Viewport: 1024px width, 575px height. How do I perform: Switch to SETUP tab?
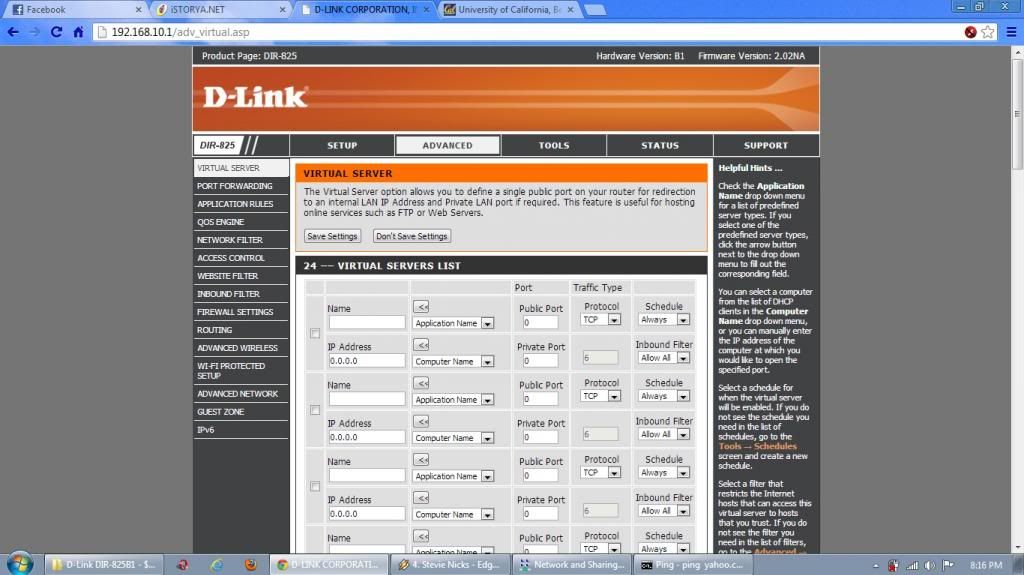(342, 145)
